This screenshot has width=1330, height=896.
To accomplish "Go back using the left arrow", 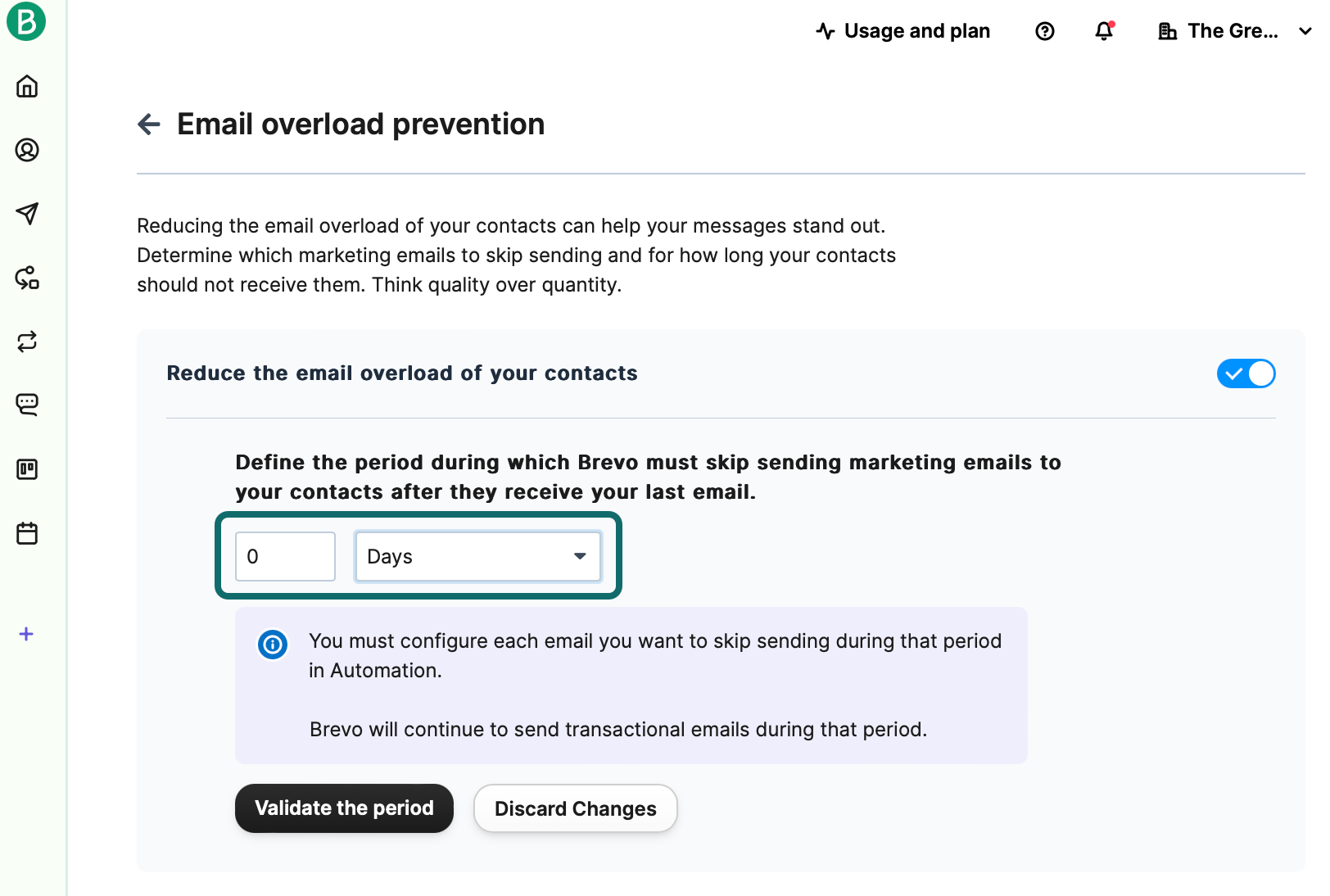I will (x=149, y=124).
